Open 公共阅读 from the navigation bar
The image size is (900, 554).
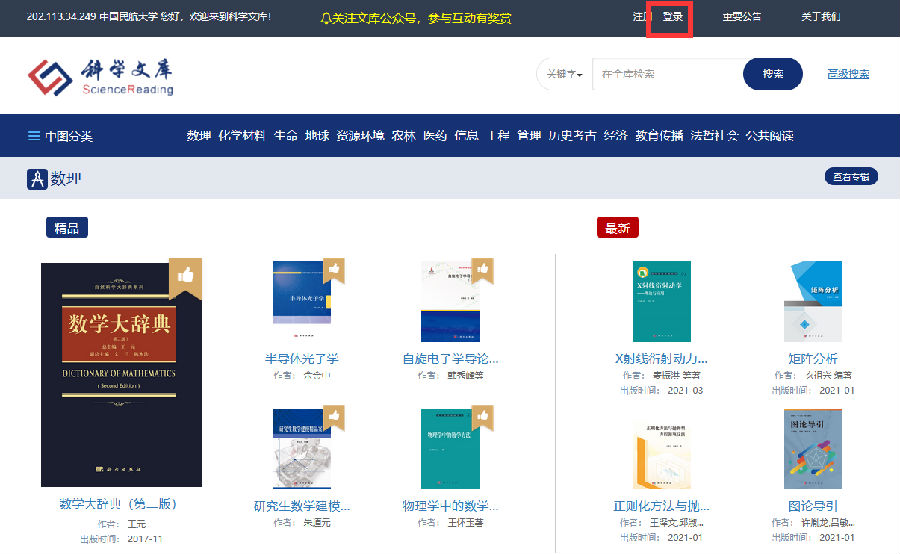(769, 136)
